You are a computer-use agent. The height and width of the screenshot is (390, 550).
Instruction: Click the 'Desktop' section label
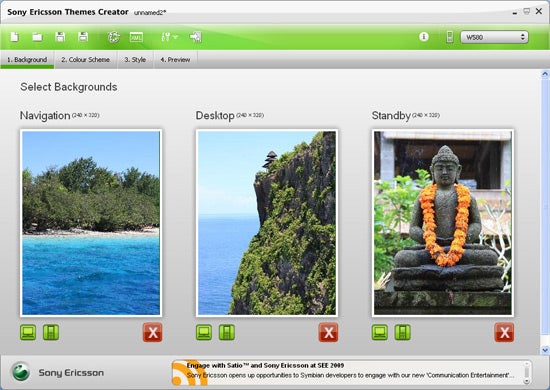tap(215, 116)
